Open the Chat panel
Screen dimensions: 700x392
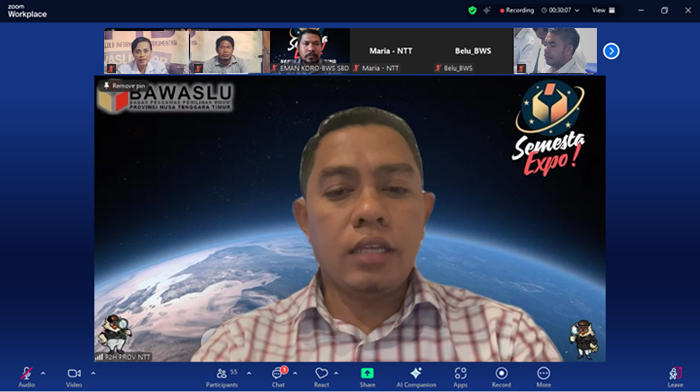point(278,377)
